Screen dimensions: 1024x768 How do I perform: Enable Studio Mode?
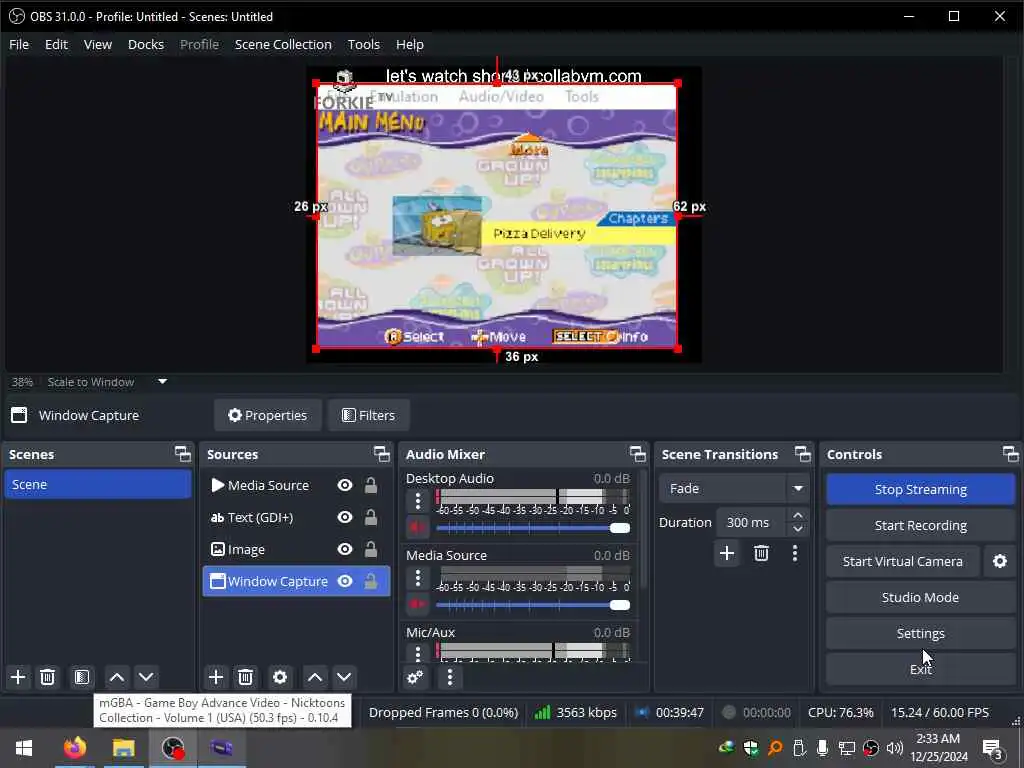click(921, 597)
